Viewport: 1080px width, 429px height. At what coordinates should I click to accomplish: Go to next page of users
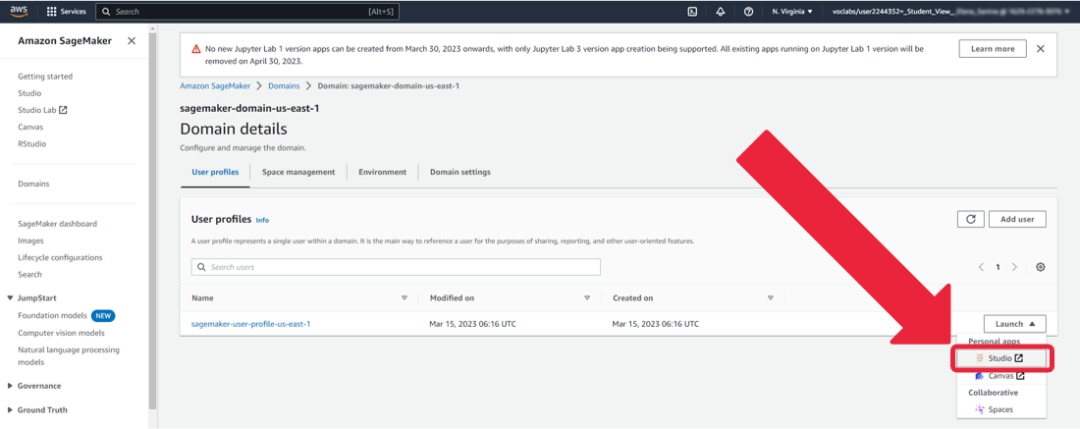tap(1014, 267)
